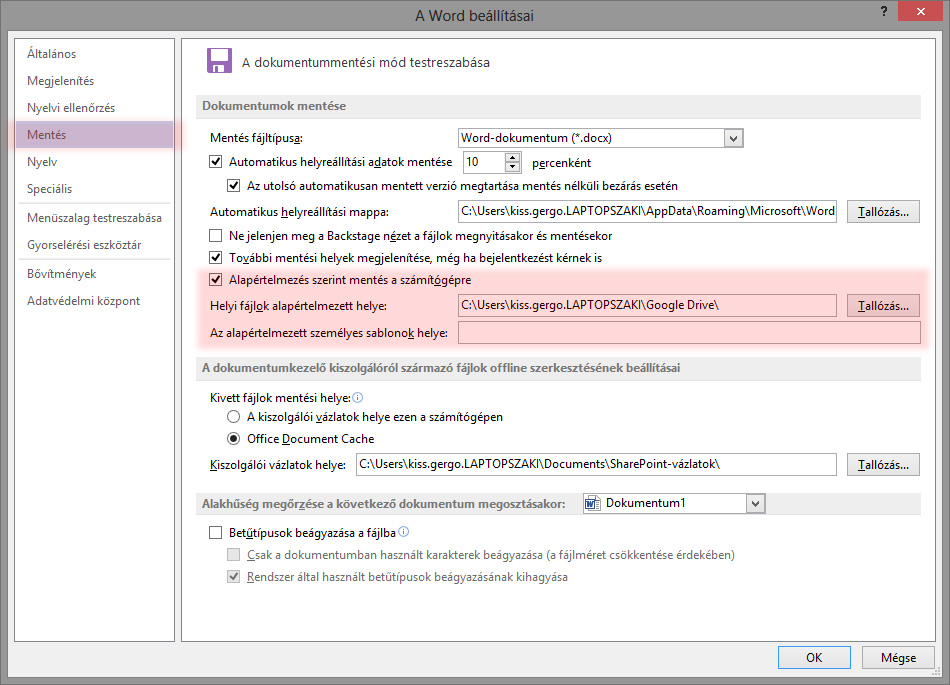Image resolution: width=950 pixels, height=685 pixels.
Task: Click info icon beside Betűtípusok beágyazása a fájlba
Action: tap(404, 533)
